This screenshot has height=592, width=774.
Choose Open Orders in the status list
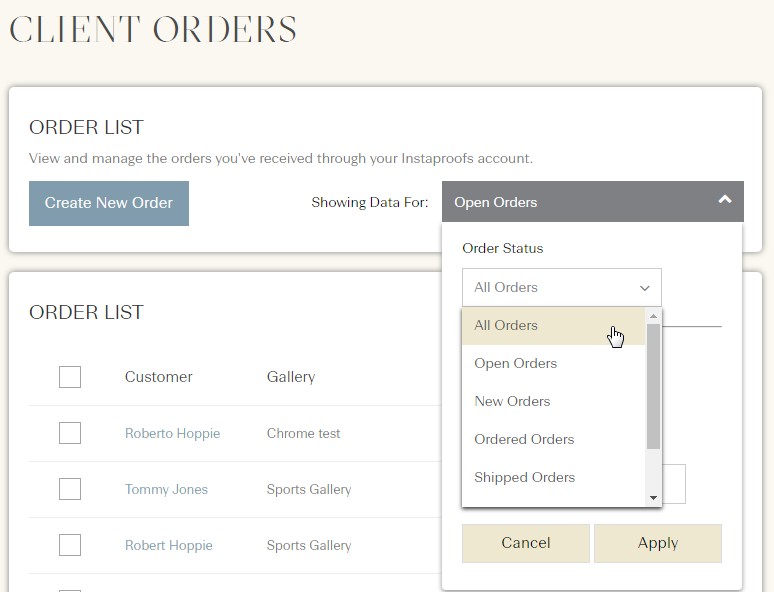click(553, 363)
